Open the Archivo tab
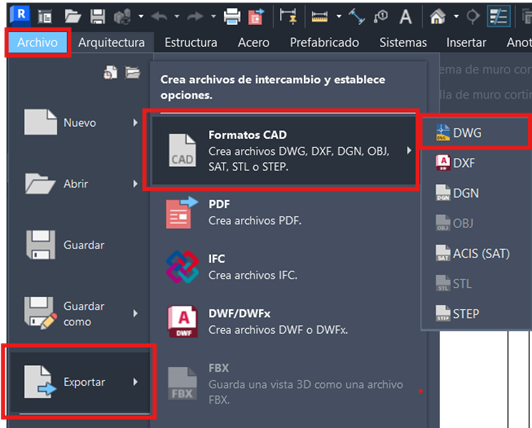This screenshot has width=532, height=428. click(x=37, y=42)
